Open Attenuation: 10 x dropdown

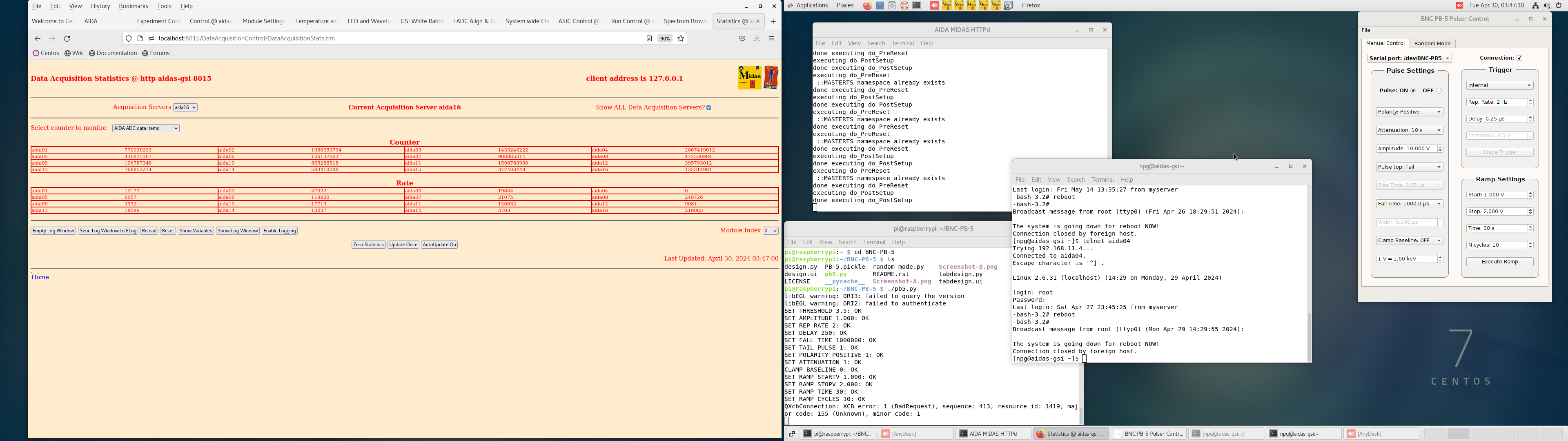(1409, 130)
